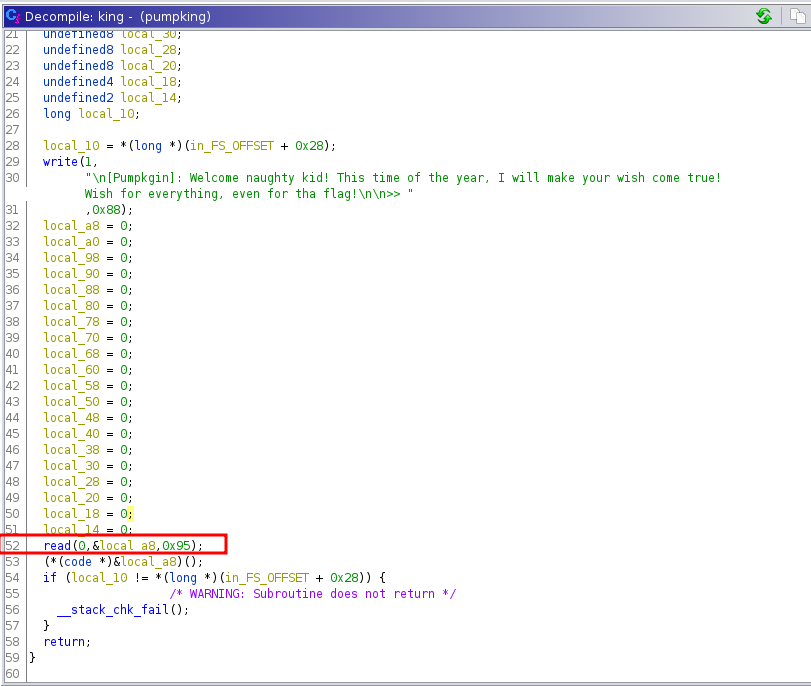Click line number 52 in the gutter
811x686 pixels.
point(12,545)
